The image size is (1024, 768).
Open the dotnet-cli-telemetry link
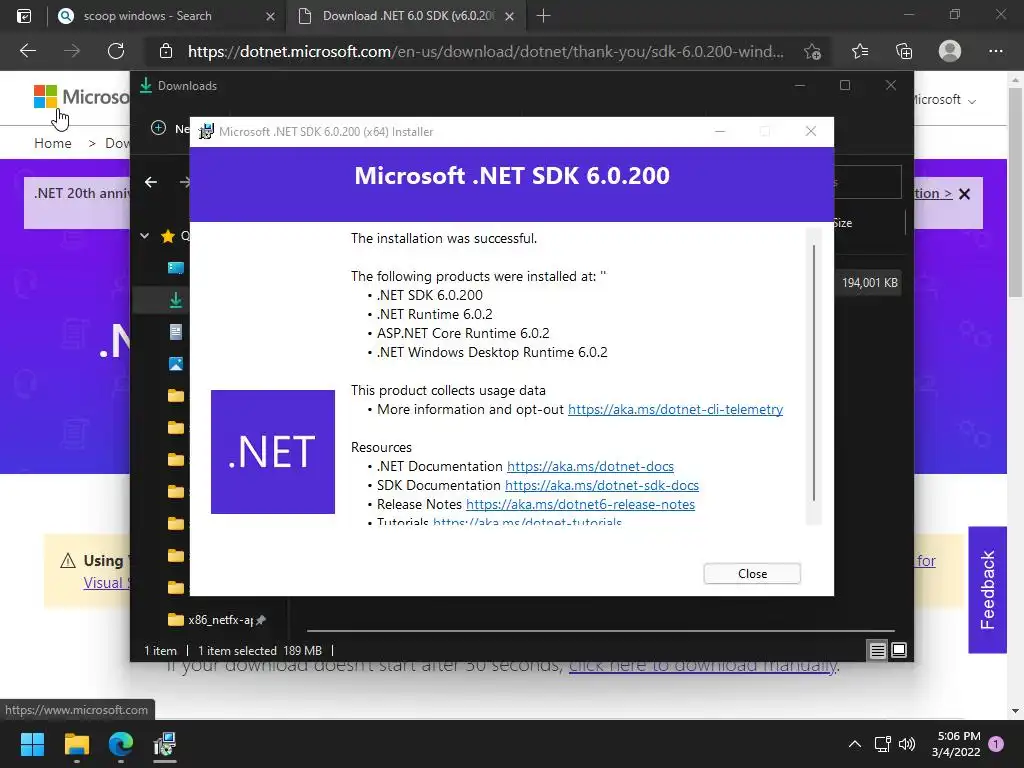point(675,409)
